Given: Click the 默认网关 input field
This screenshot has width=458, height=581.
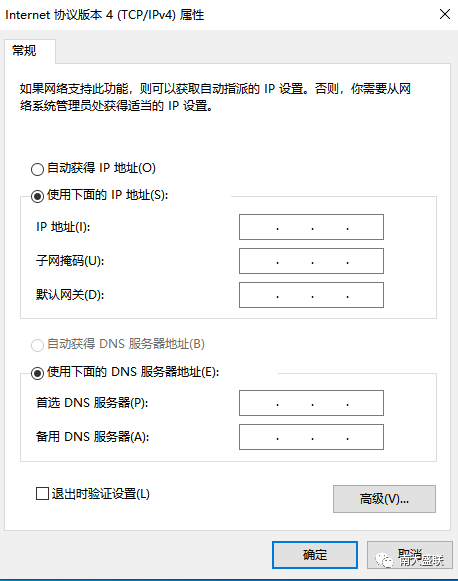Looking at the screenshot, I should (311, 295).
